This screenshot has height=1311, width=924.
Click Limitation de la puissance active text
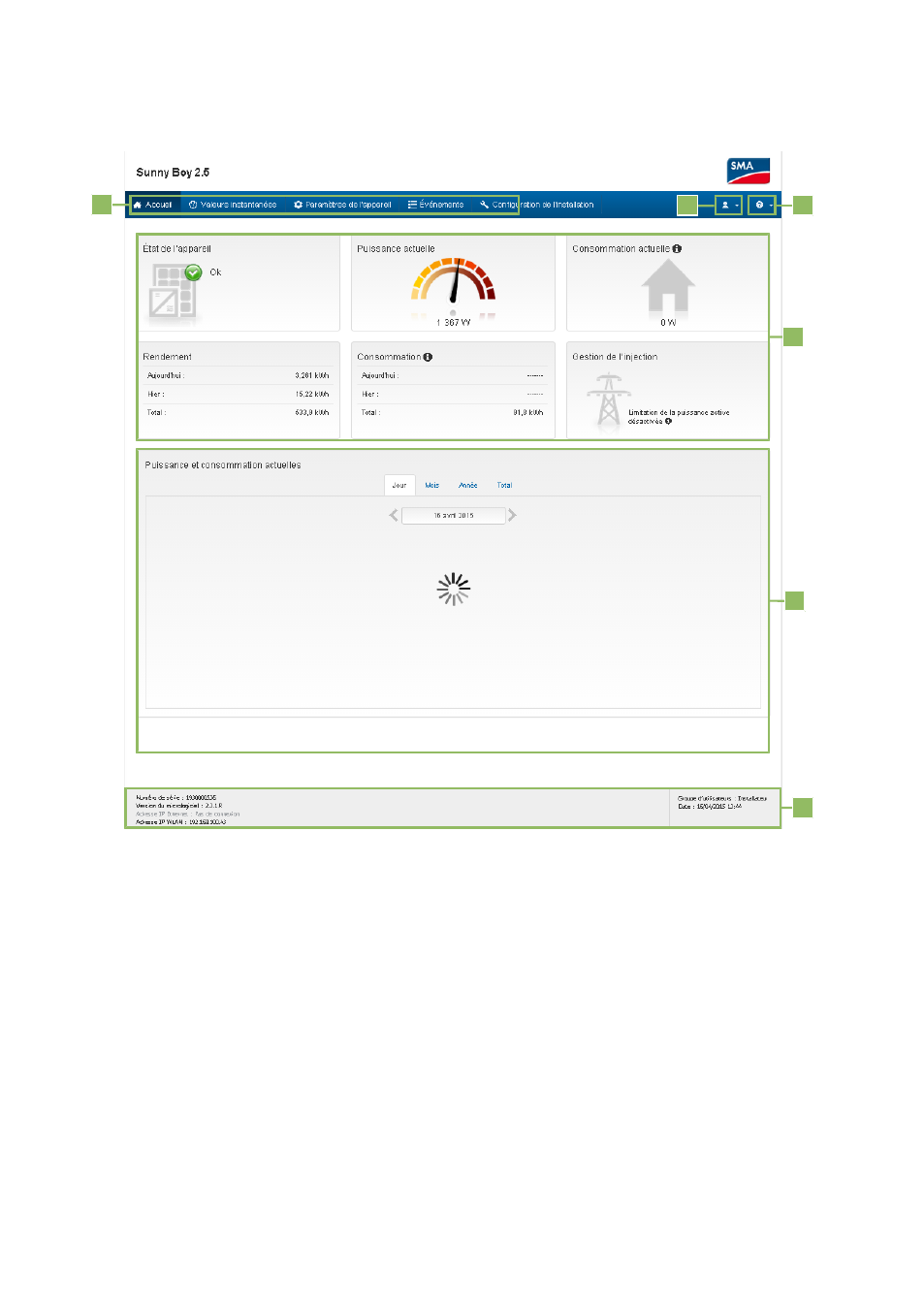point(679,412)
